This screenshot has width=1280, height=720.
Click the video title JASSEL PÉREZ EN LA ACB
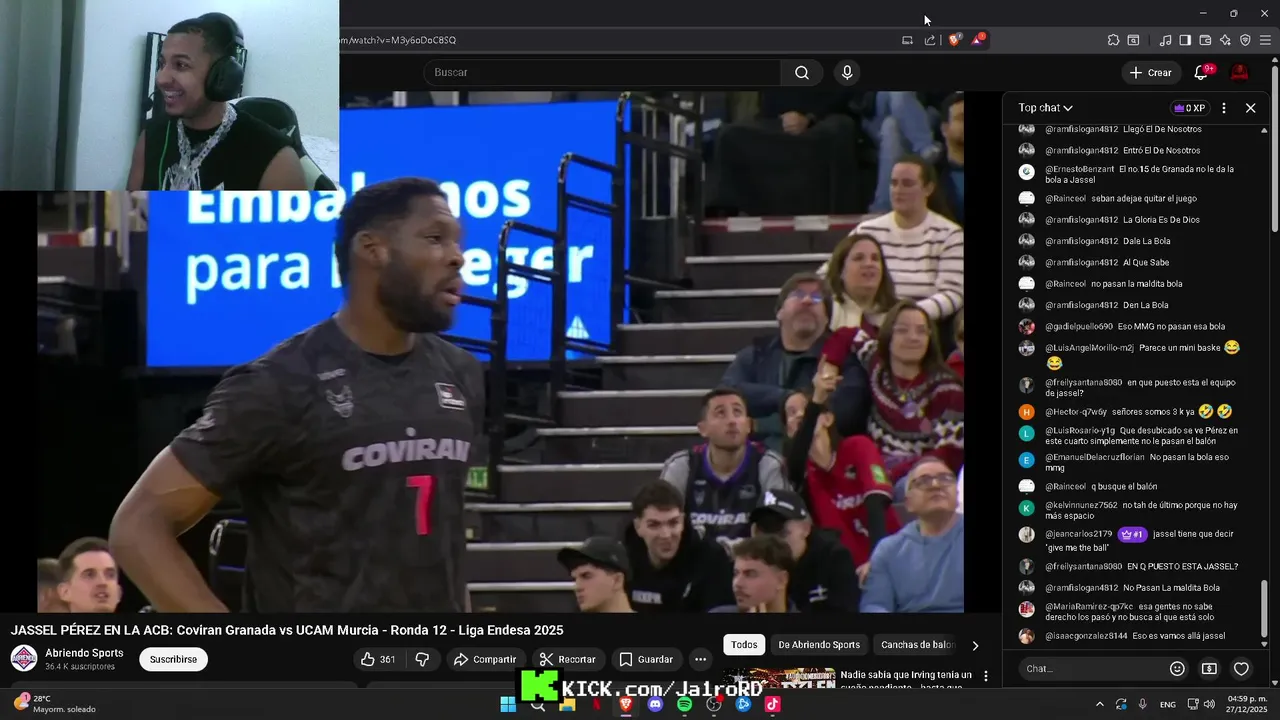287,630
